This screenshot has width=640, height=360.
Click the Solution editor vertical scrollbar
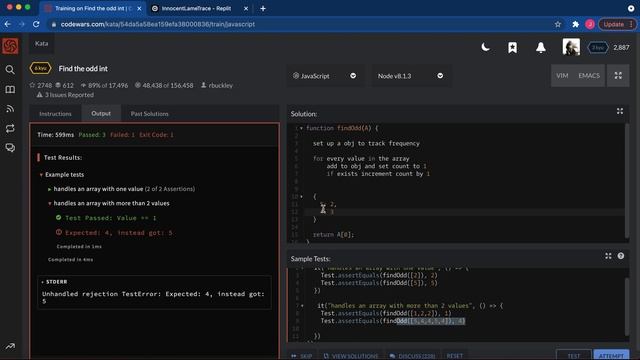point(627,180)
